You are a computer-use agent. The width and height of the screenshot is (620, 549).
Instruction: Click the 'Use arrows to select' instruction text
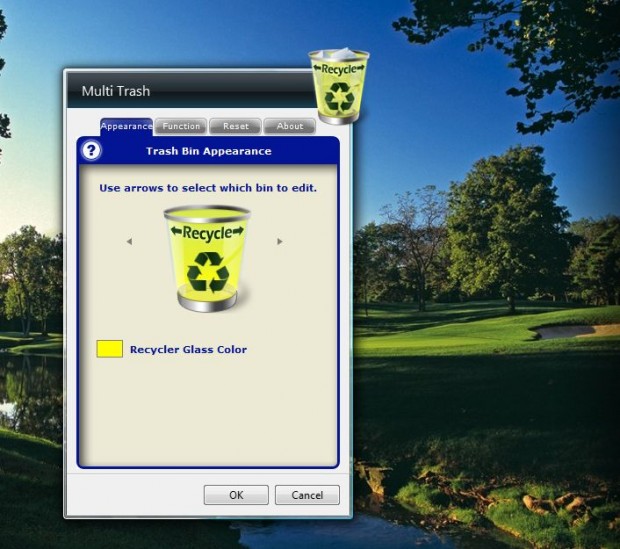pos(208,188)
